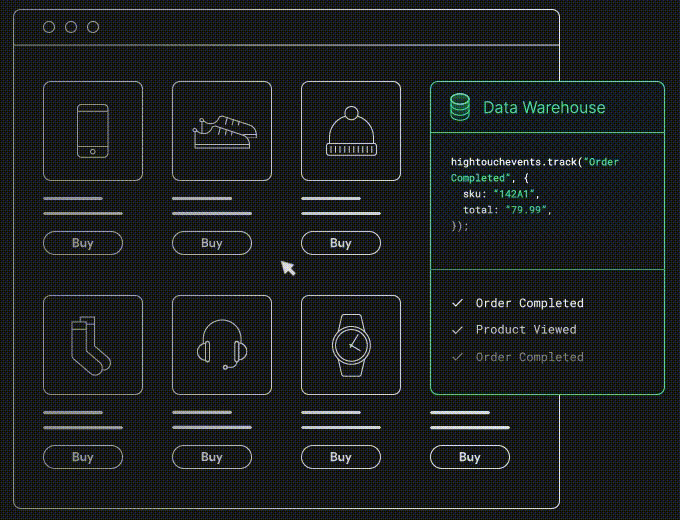Click the leftmost circle in window title bar

pyautogui.click(x=49, y=27)
